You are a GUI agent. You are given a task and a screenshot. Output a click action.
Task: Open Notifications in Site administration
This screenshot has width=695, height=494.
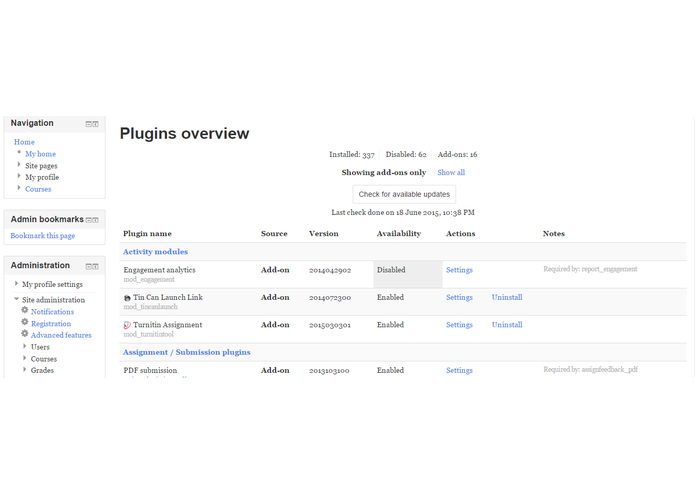(52, 312)
